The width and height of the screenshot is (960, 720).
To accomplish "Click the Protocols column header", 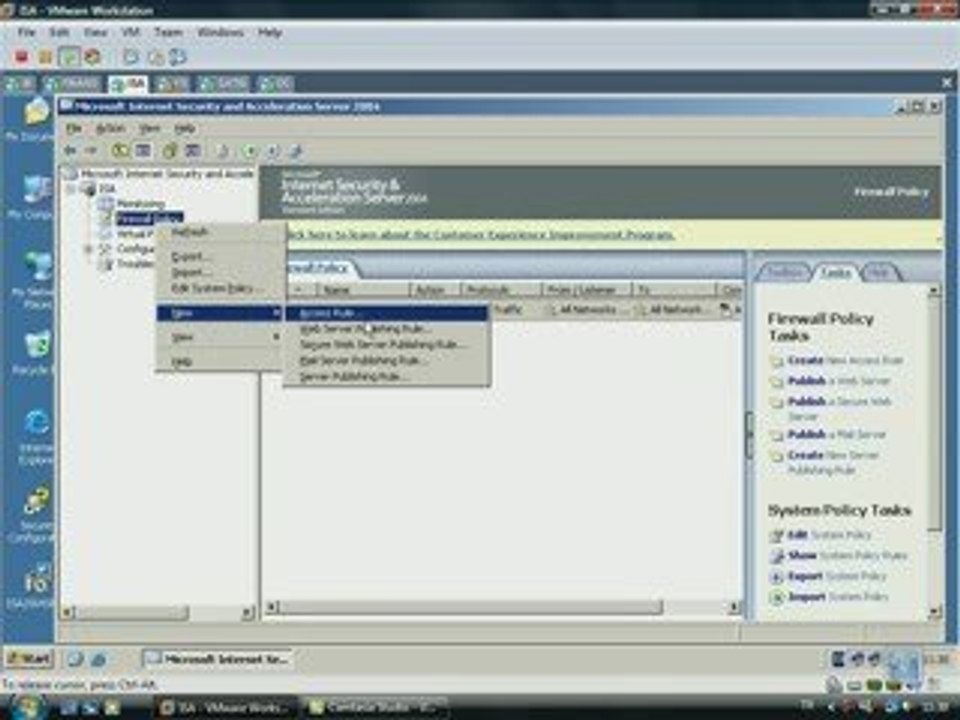I will coord(501,290).
